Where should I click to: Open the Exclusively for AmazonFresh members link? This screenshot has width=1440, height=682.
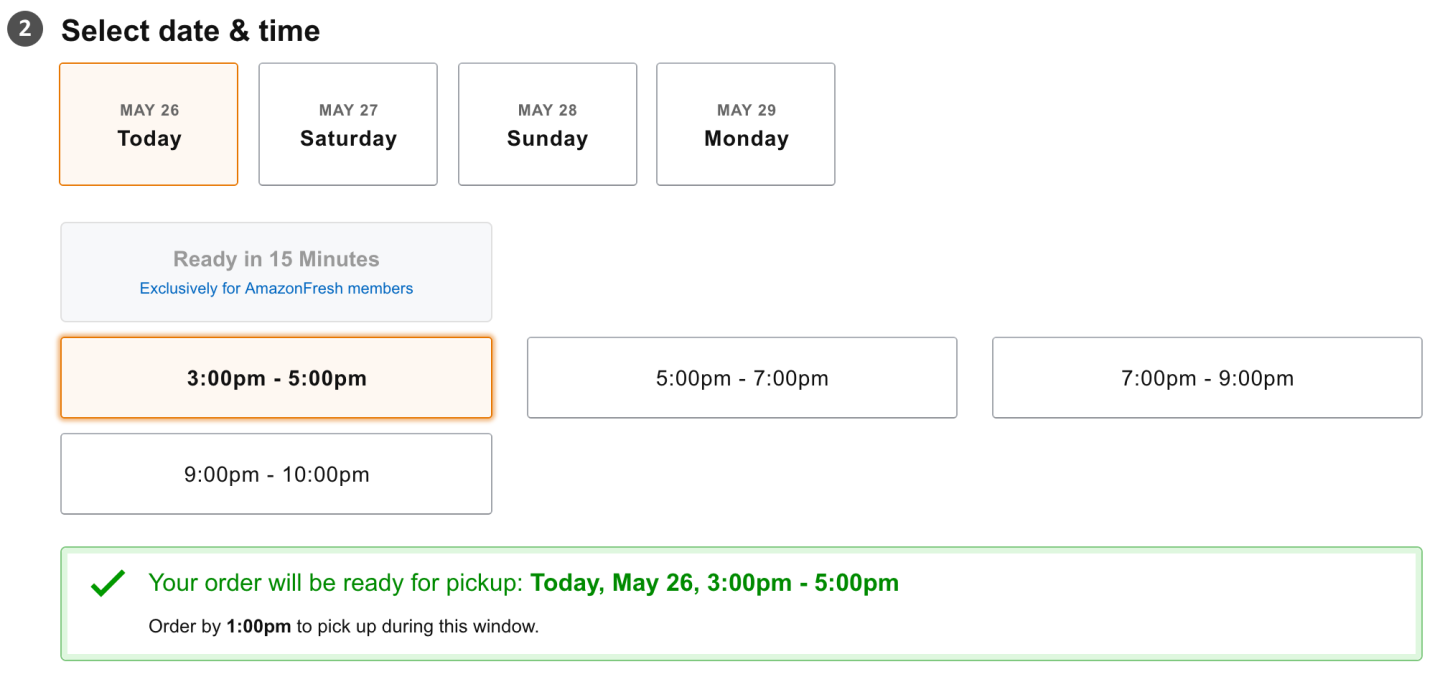(276, 289)
